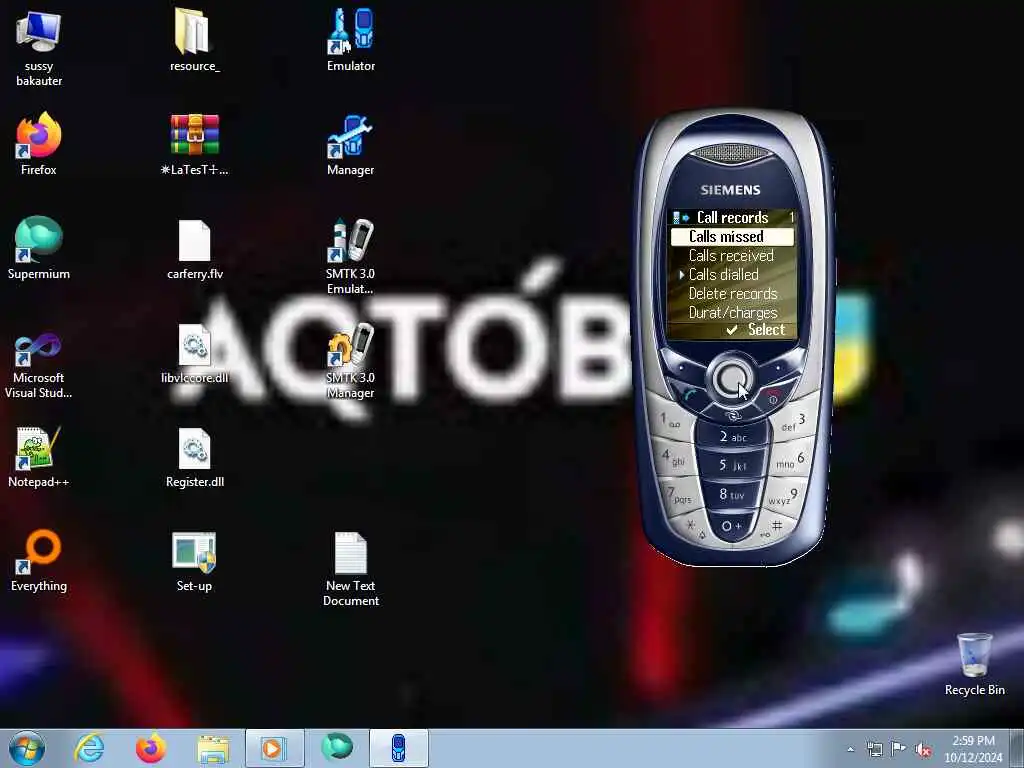The image size is (1024, 768).
Task: Click the red end-call key on phone
Action: 775,394
